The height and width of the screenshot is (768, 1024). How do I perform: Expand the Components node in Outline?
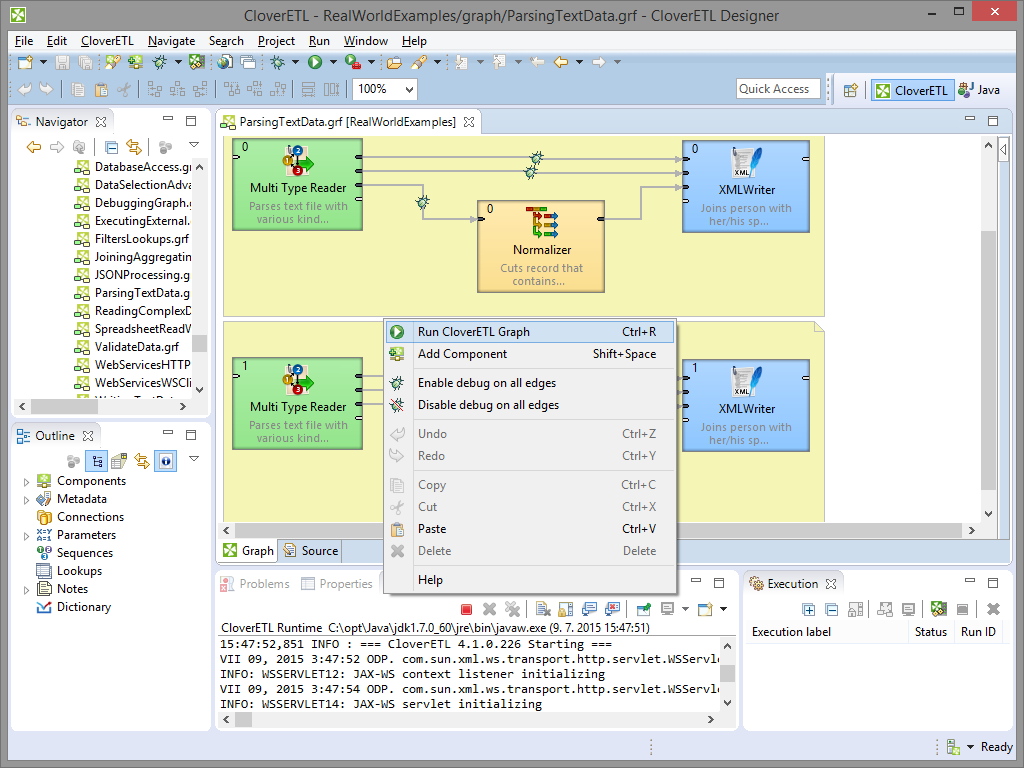27,481
